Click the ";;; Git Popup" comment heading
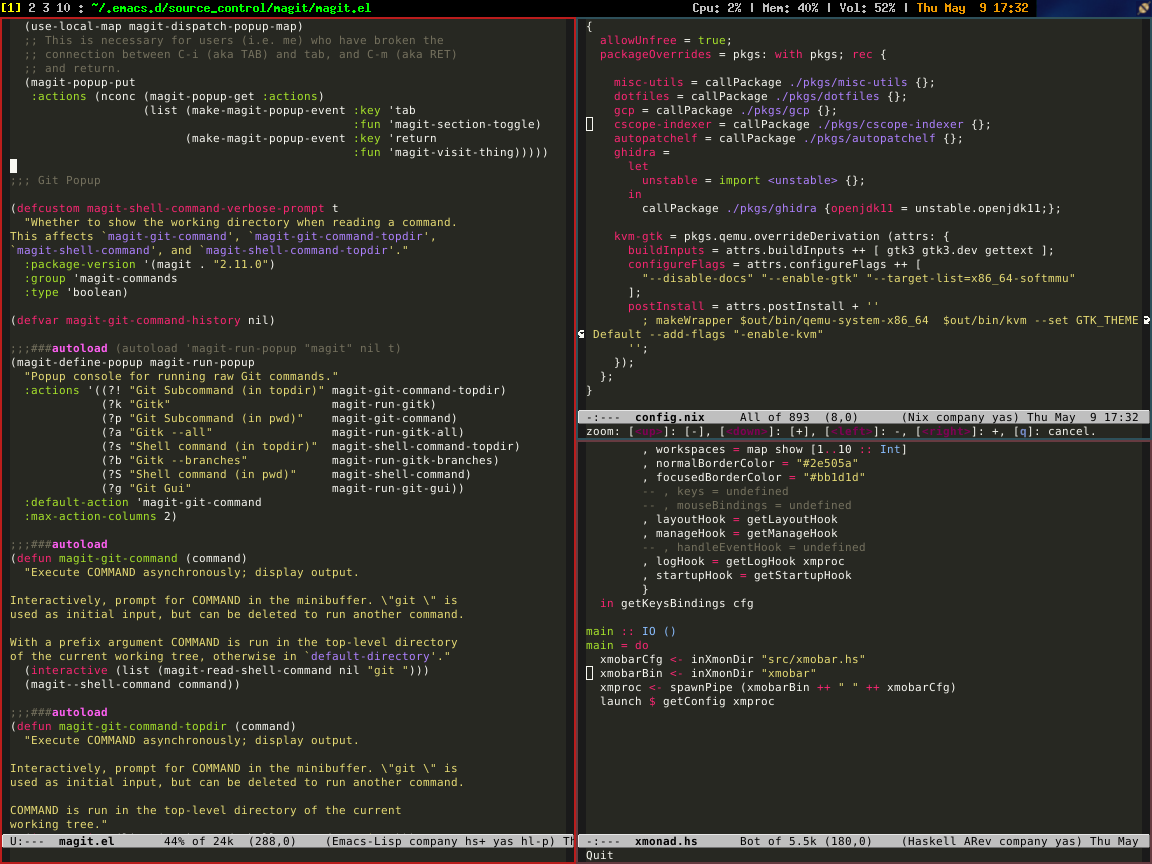 (55, 180)
